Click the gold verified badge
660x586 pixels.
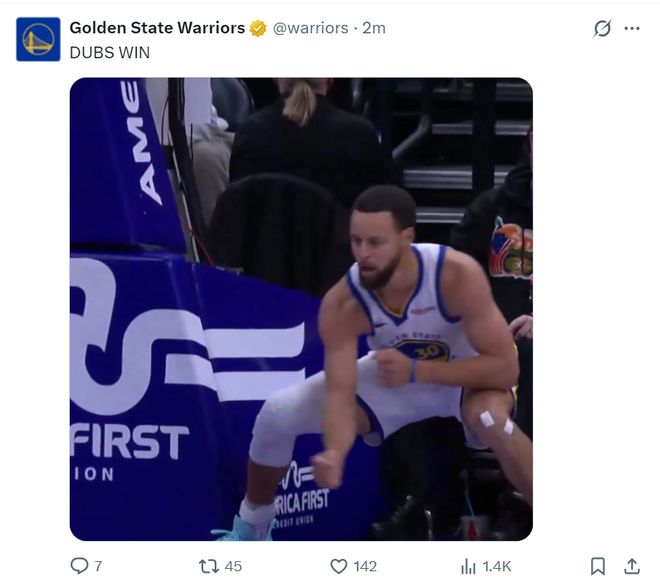258,28
